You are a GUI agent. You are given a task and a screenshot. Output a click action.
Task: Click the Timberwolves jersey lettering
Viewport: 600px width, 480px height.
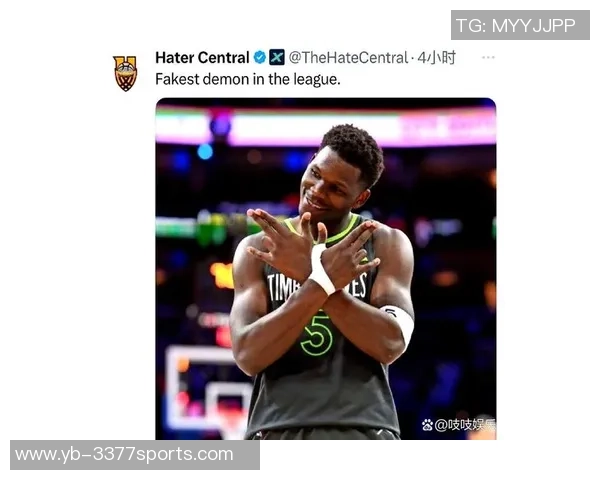[x=317, y=287]
